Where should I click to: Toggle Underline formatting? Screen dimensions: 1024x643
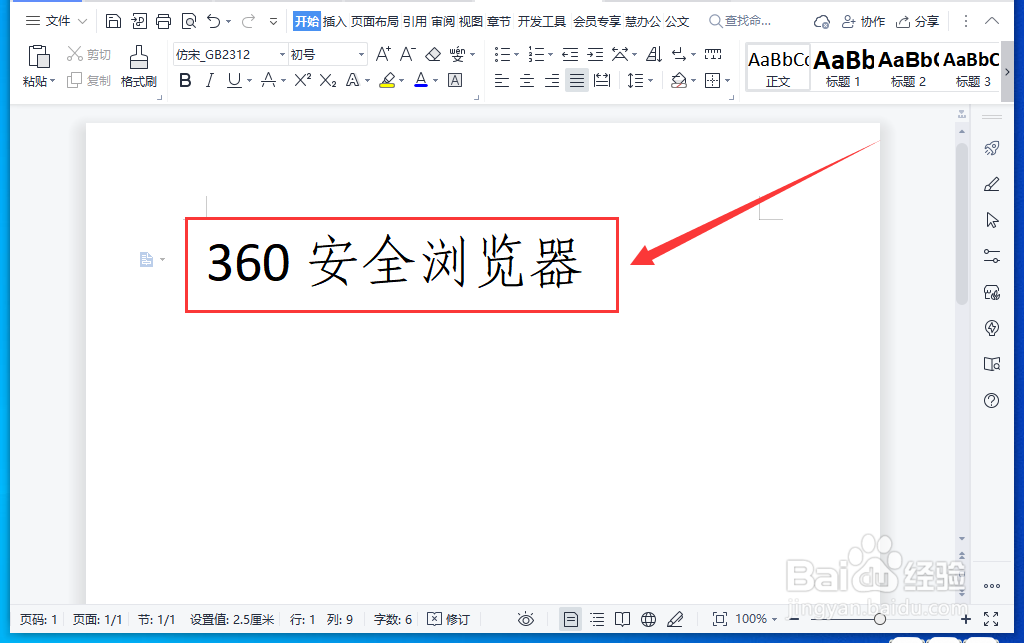coord(234,80)
